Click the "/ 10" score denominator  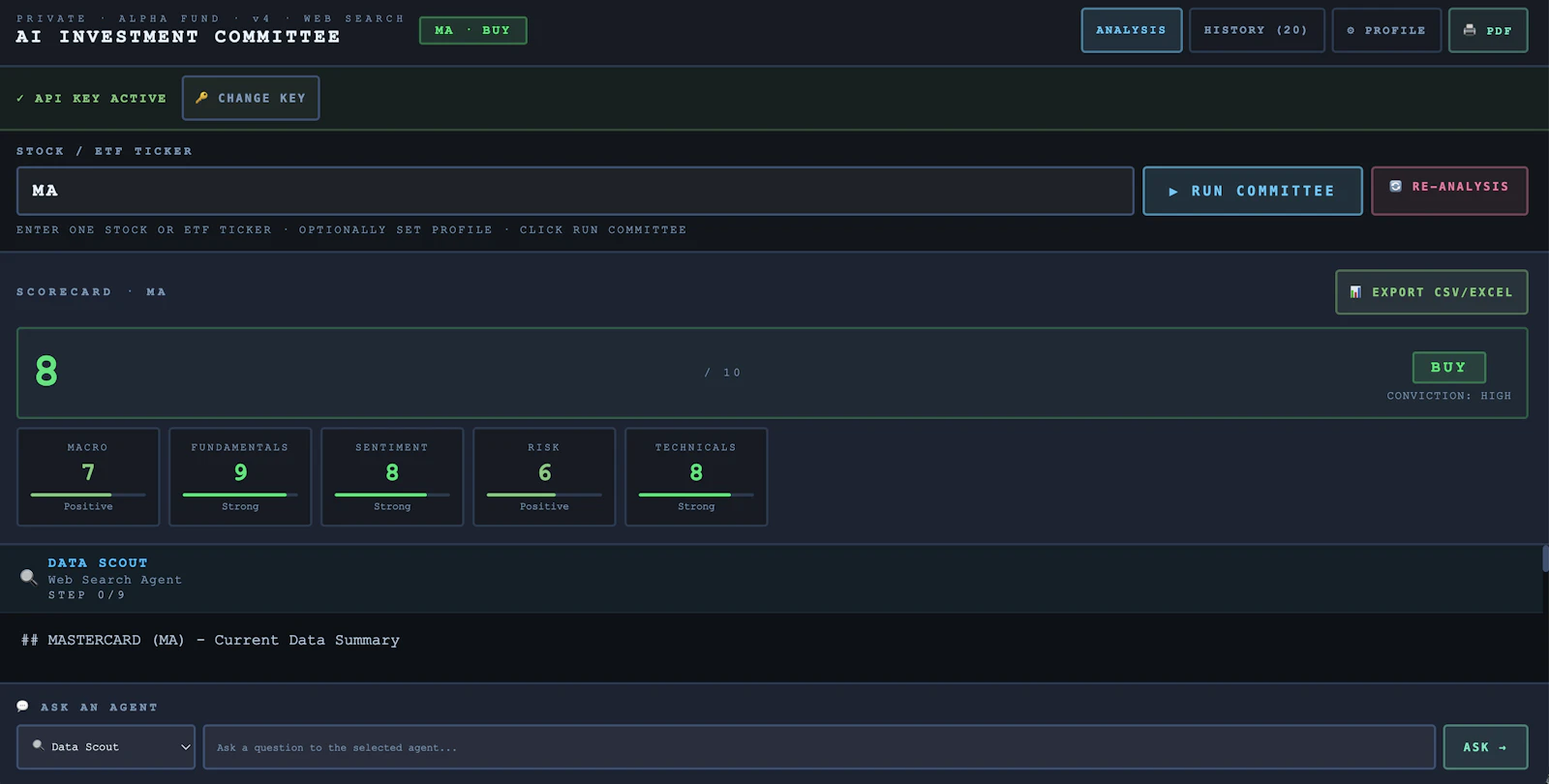[x=722, y=373]
